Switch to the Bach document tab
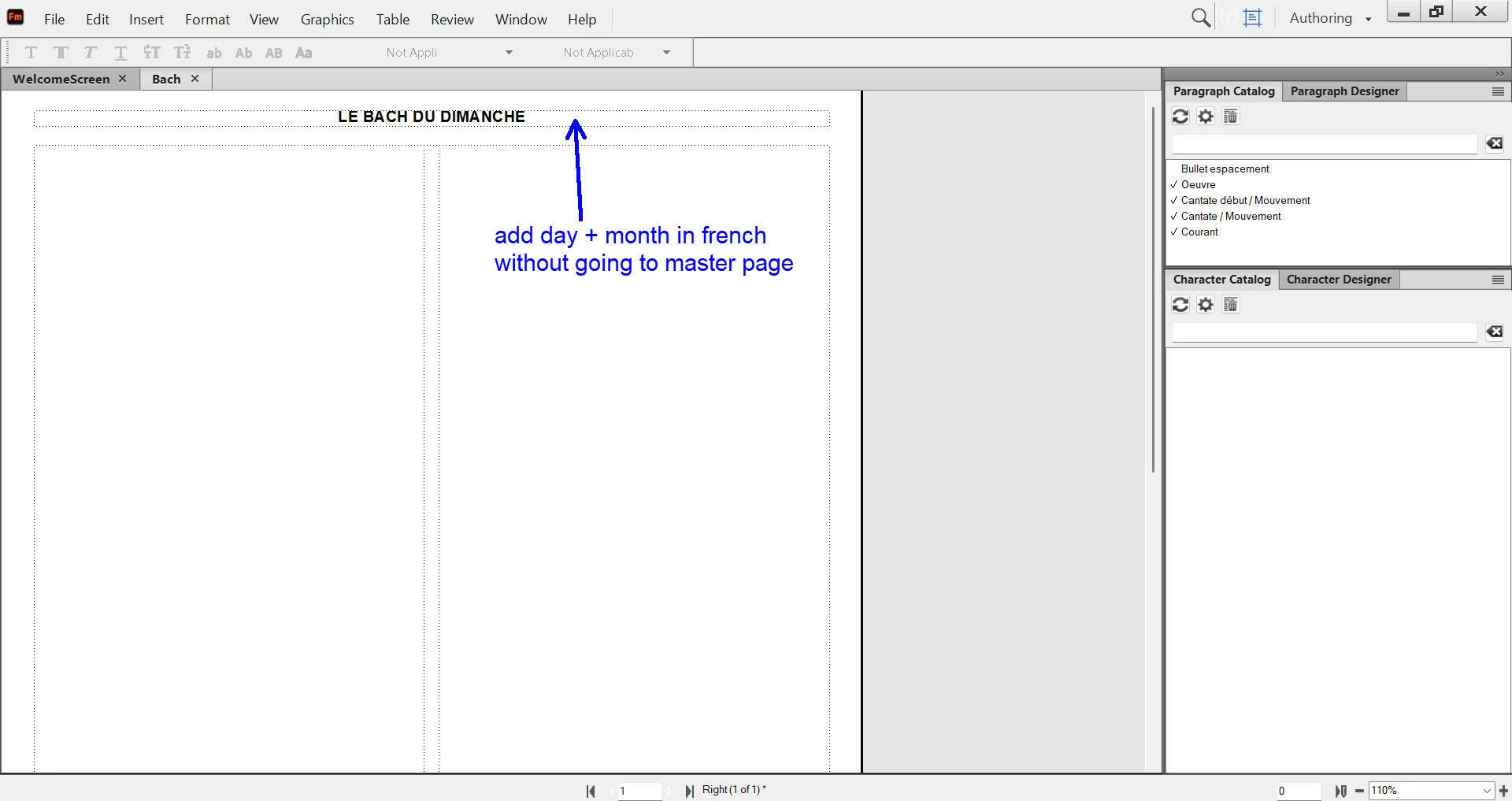The height and width of the screenshot is (801, 1512). click(166, 79)
